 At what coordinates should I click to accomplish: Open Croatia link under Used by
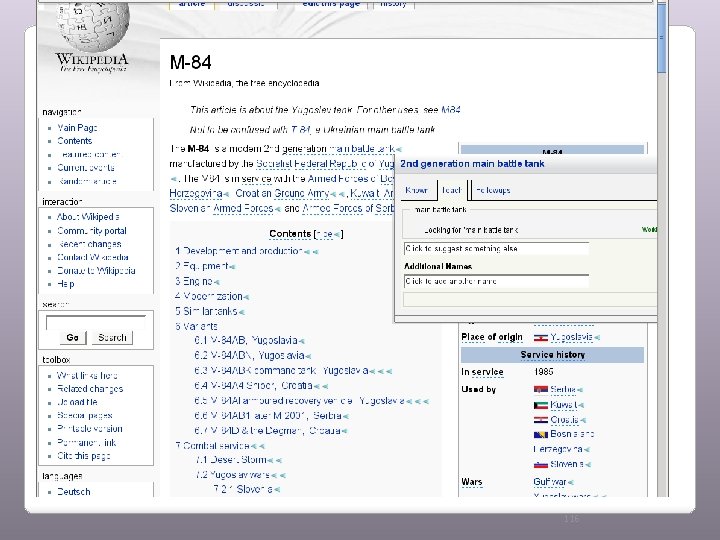point(564,420)
